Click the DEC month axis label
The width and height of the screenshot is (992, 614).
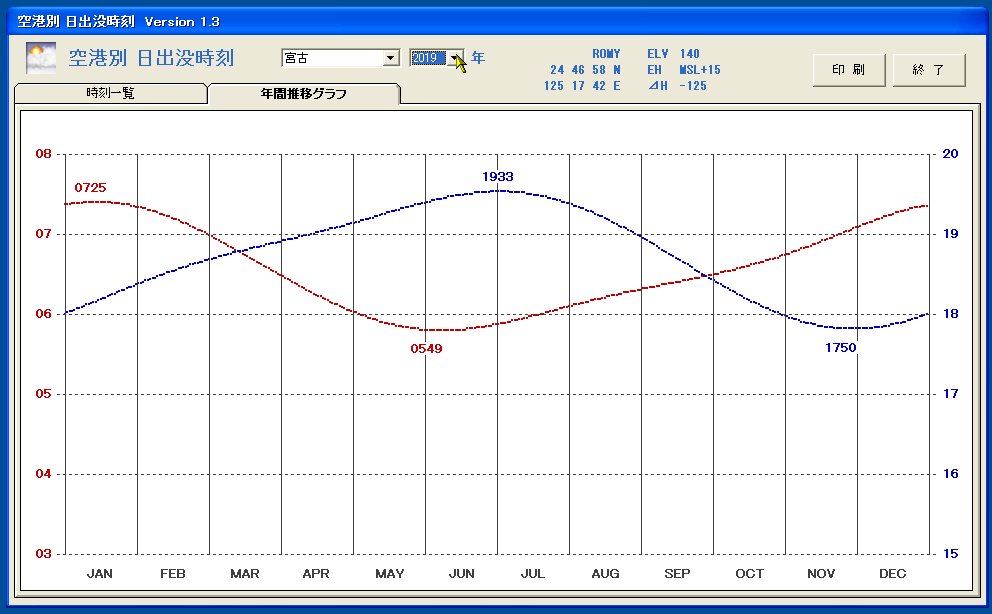[x=892, y=573]
